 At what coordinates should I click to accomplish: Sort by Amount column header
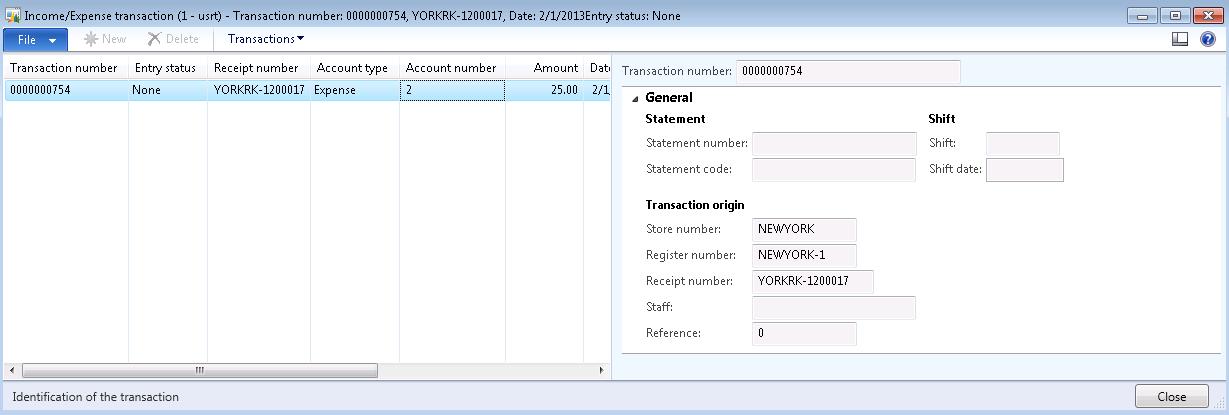[545, 68]
